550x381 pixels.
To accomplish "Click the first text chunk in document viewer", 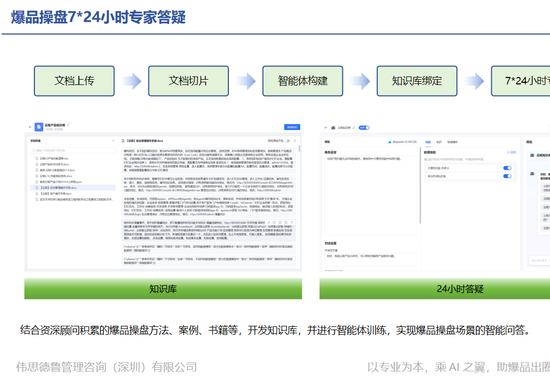I will click(x=208, y=160).
